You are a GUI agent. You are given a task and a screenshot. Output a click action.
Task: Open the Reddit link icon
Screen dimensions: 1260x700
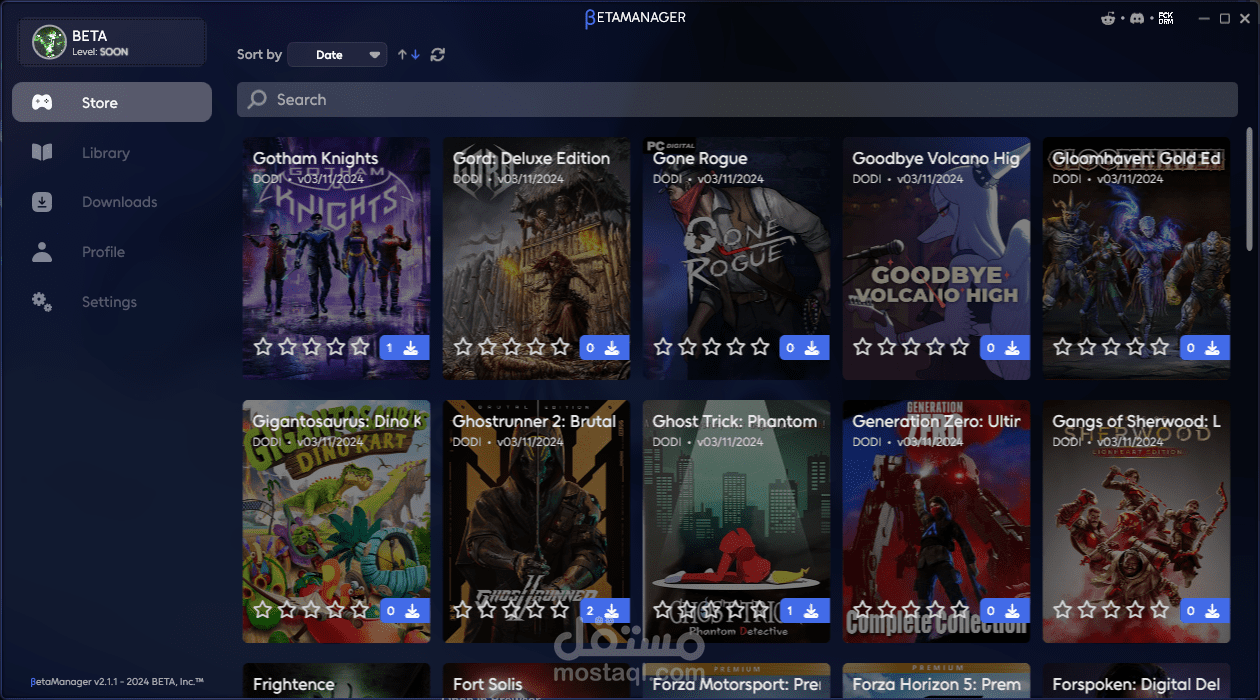1108,18
